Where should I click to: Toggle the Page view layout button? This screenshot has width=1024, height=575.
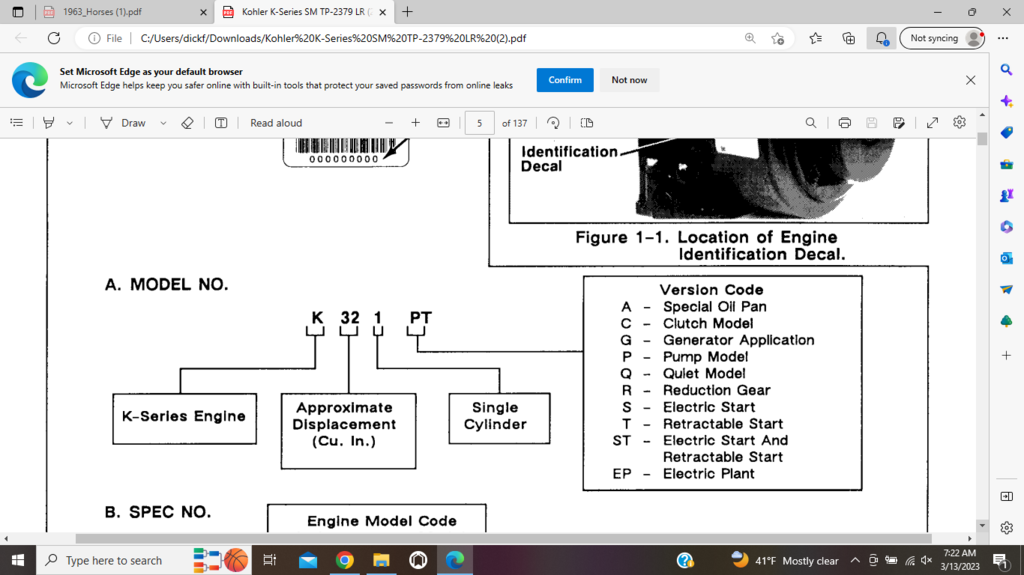[x=587, y=123]
